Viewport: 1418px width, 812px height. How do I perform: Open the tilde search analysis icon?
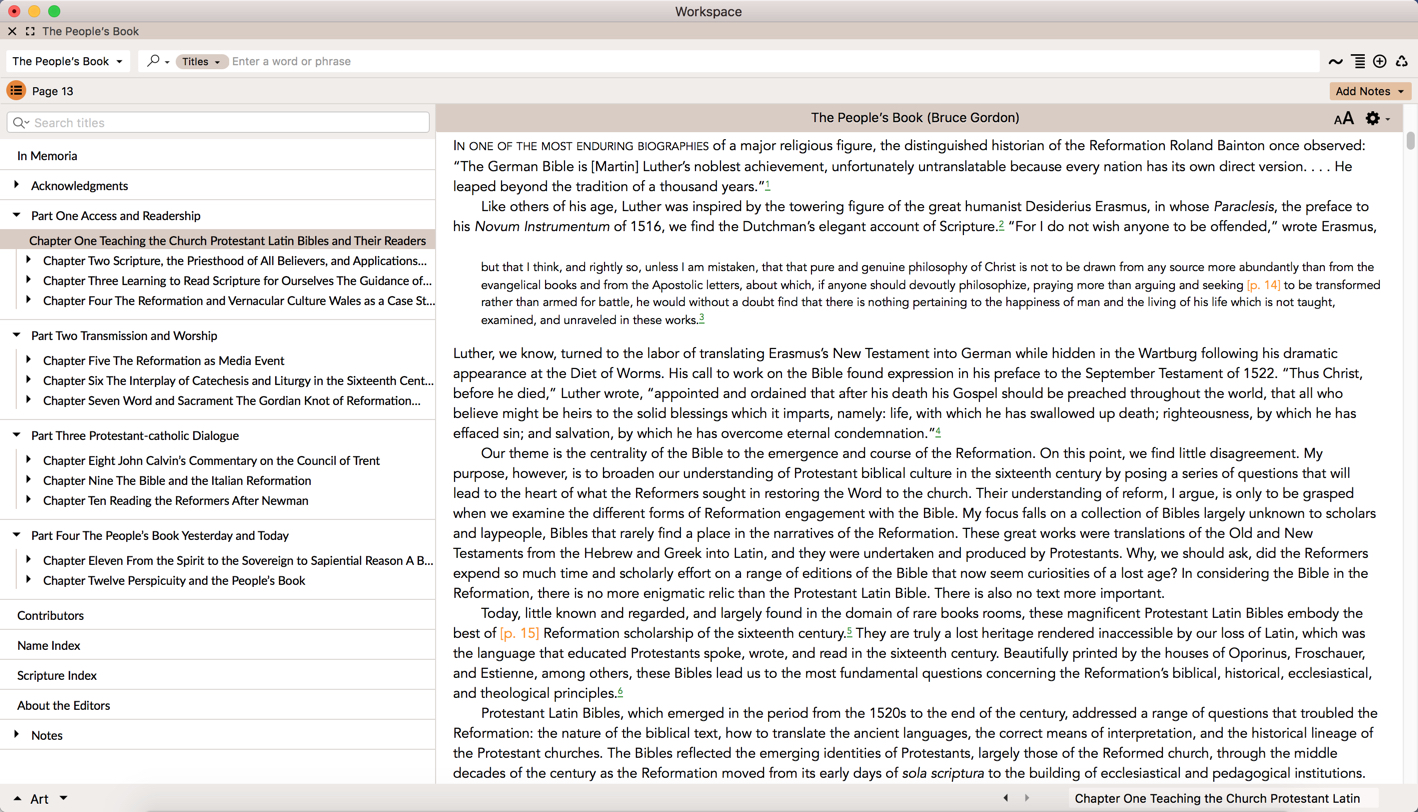pyautogui.click(x=1335, y=62)
